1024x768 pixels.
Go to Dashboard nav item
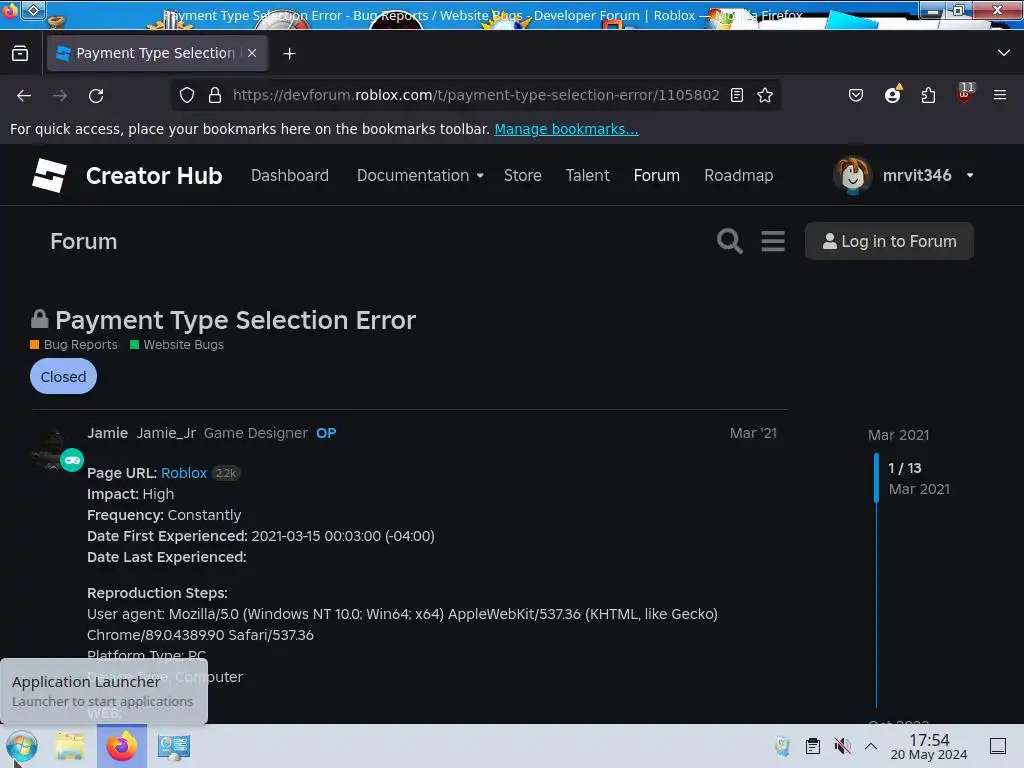click(290, 176)
